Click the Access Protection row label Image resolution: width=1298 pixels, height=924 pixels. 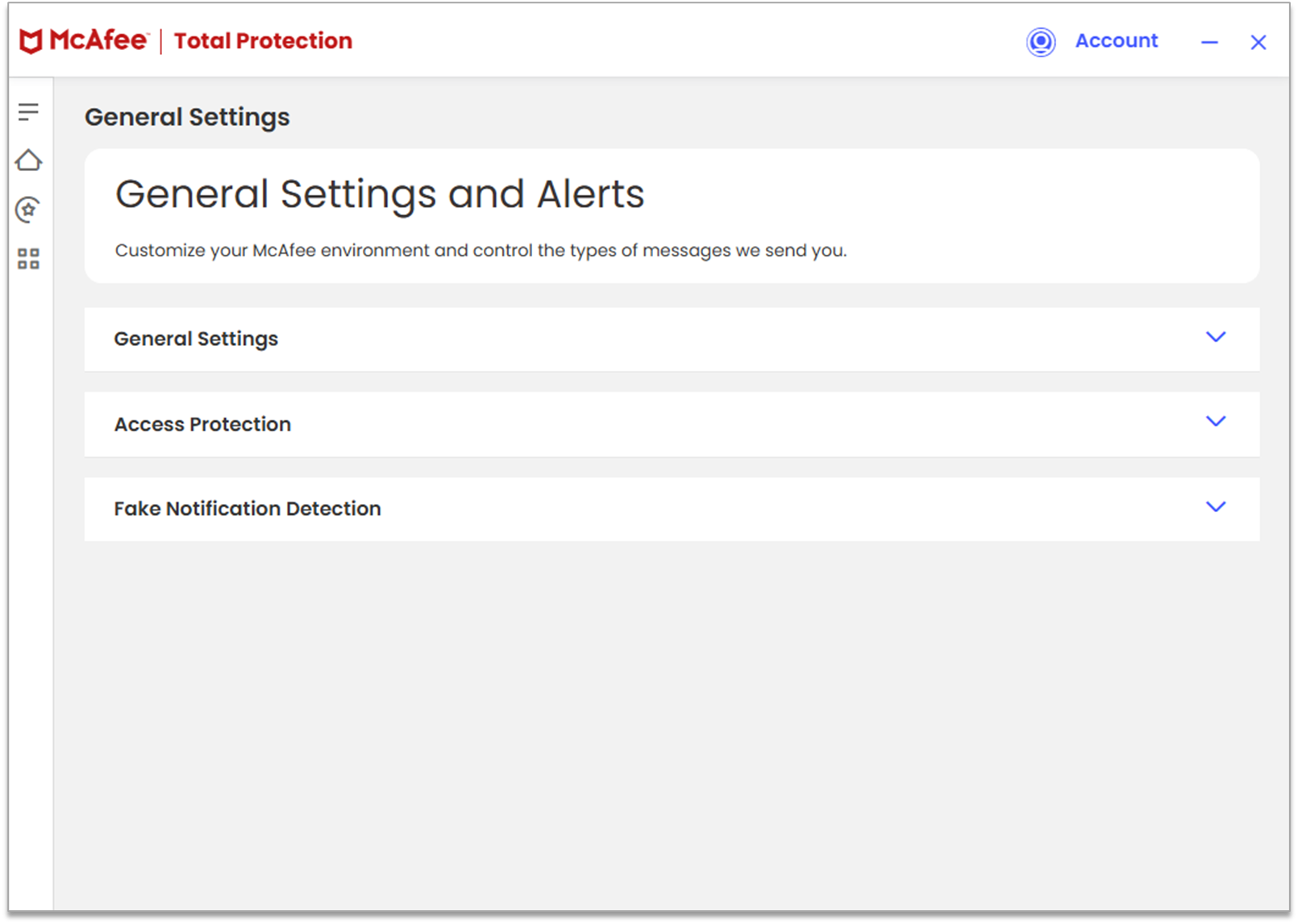[202, 424]
